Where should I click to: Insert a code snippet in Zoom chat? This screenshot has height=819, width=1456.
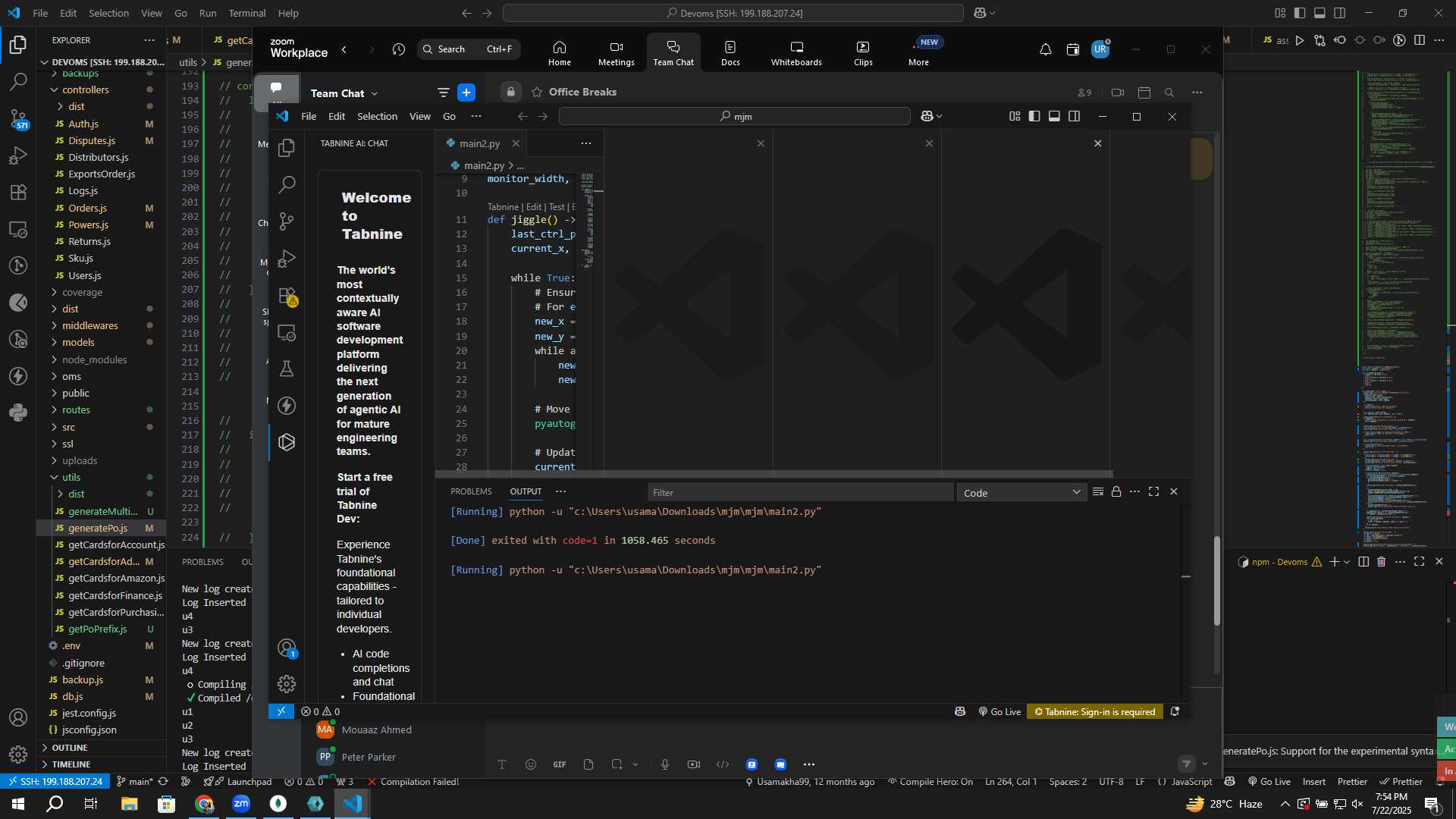(723, 764)
